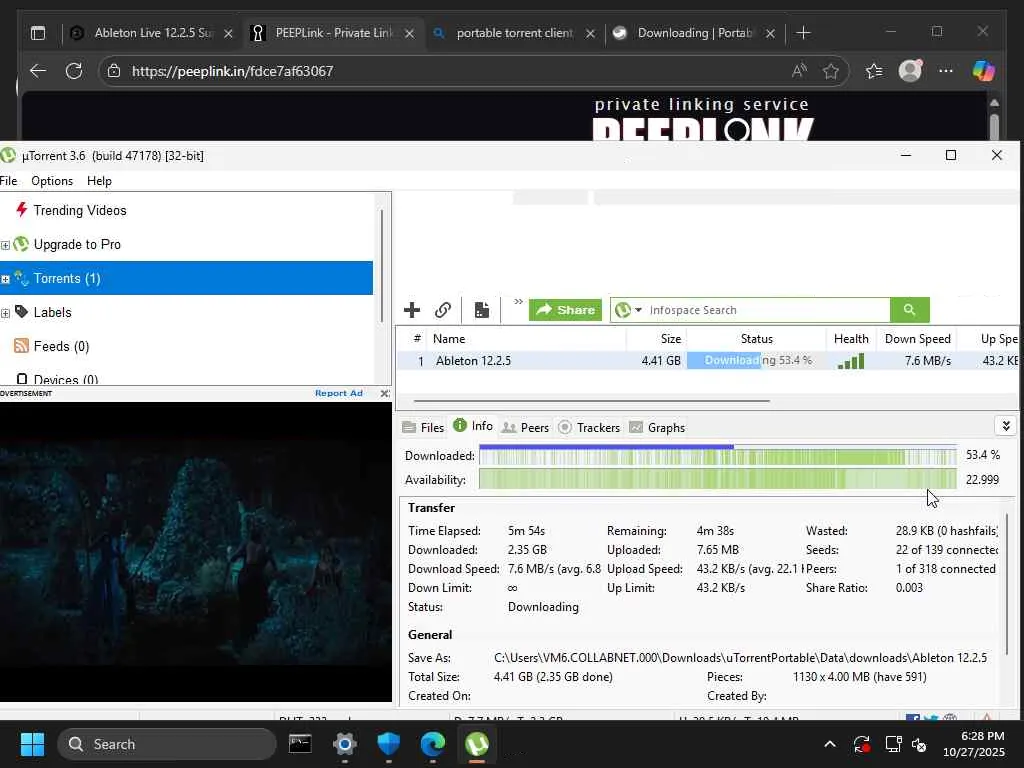Click the Availability pieces bar

click(718, 479)
